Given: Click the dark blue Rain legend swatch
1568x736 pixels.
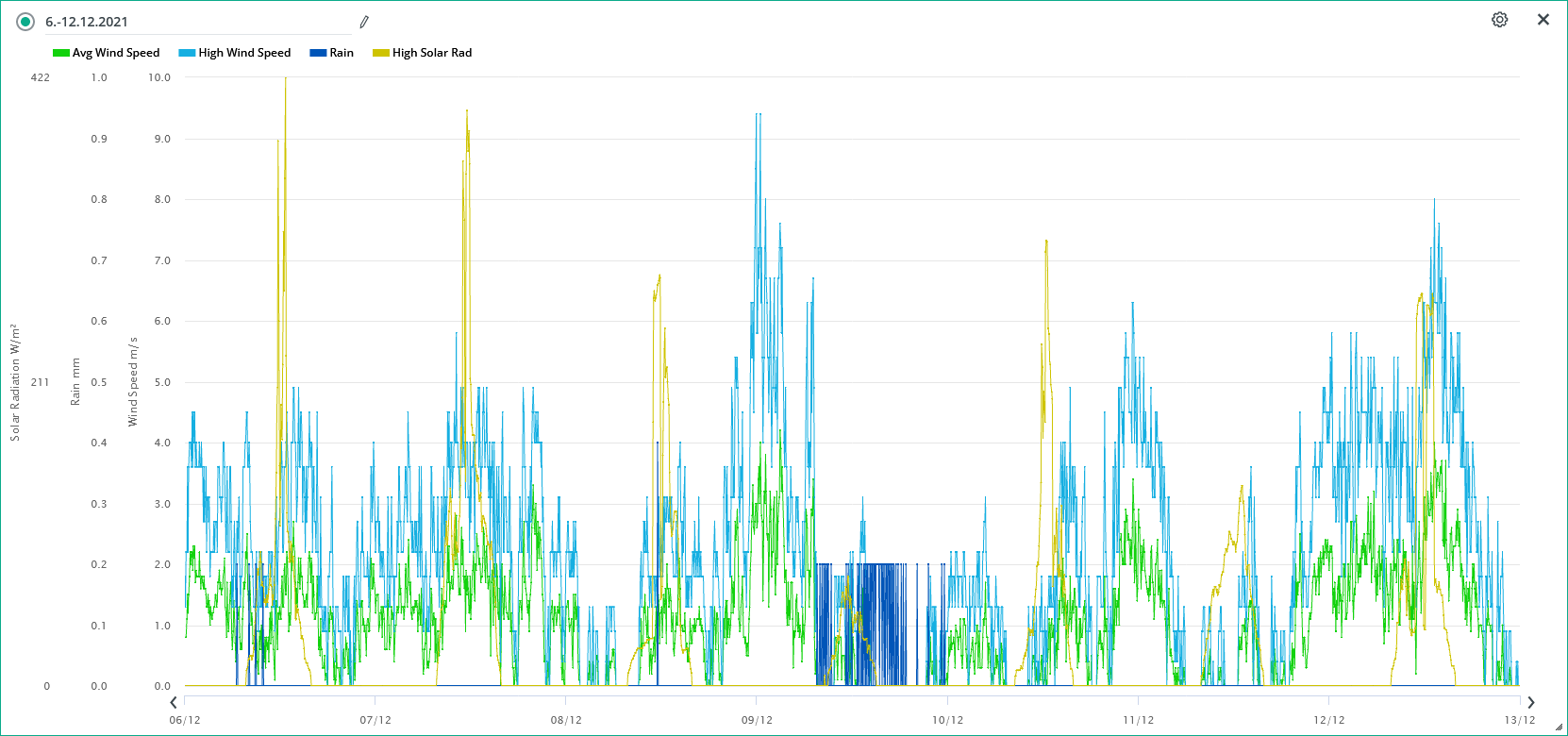Looking at the screenshot, I should [318, 53].
